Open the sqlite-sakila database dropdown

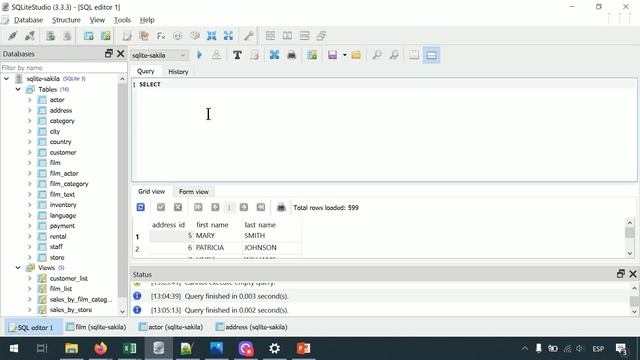[x=159, y=55]
